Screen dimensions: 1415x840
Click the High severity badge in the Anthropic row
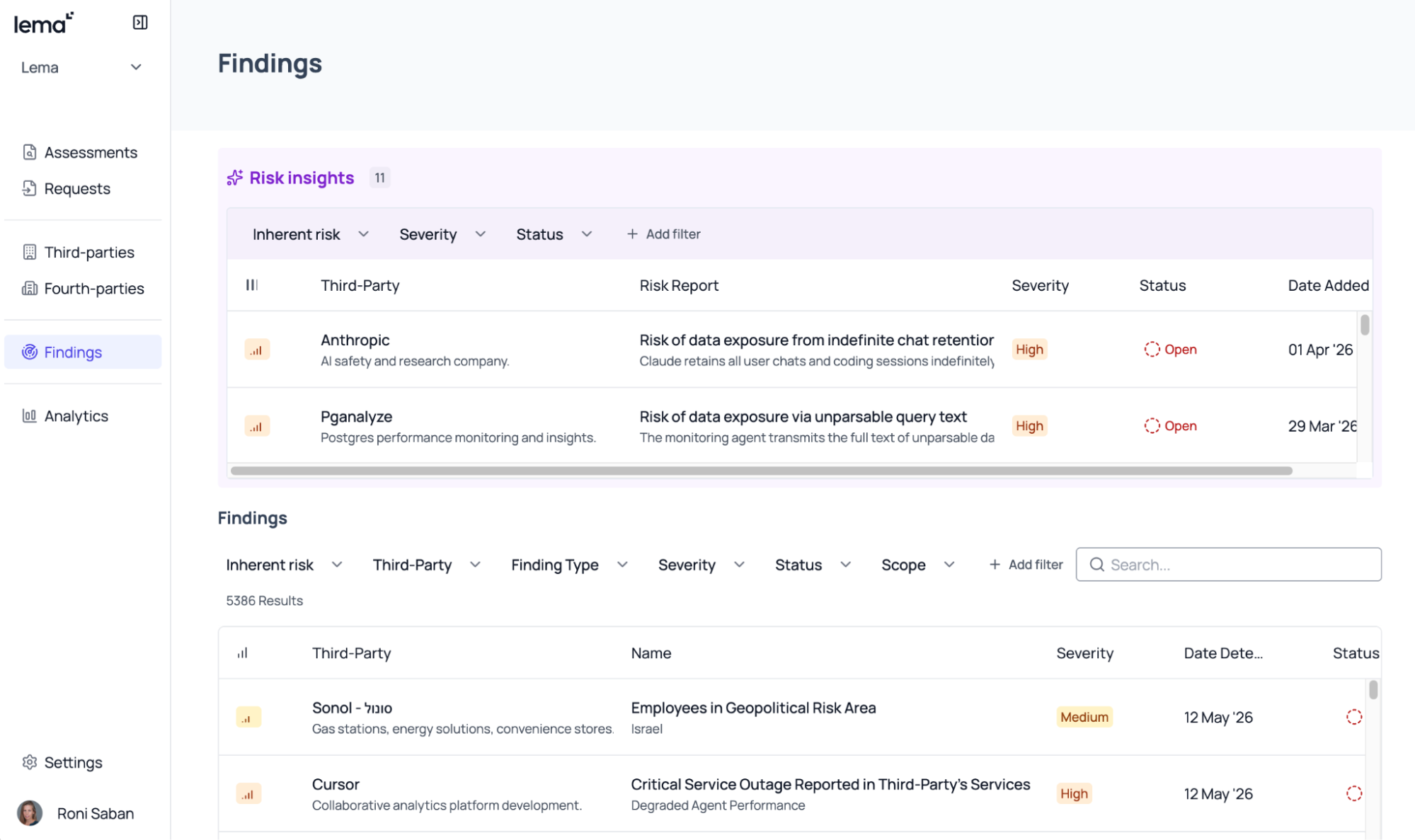[x=1029, y=350]
